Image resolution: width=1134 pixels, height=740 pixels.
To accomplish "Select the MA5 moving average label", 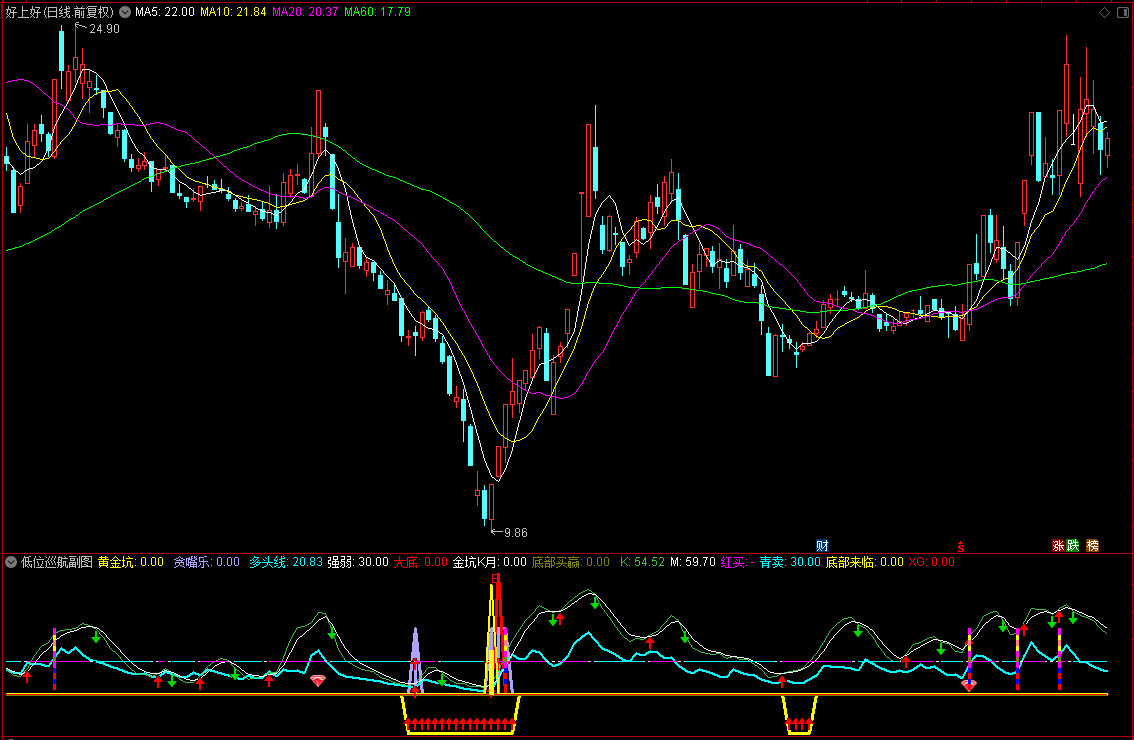I will (x=165, y=12).
